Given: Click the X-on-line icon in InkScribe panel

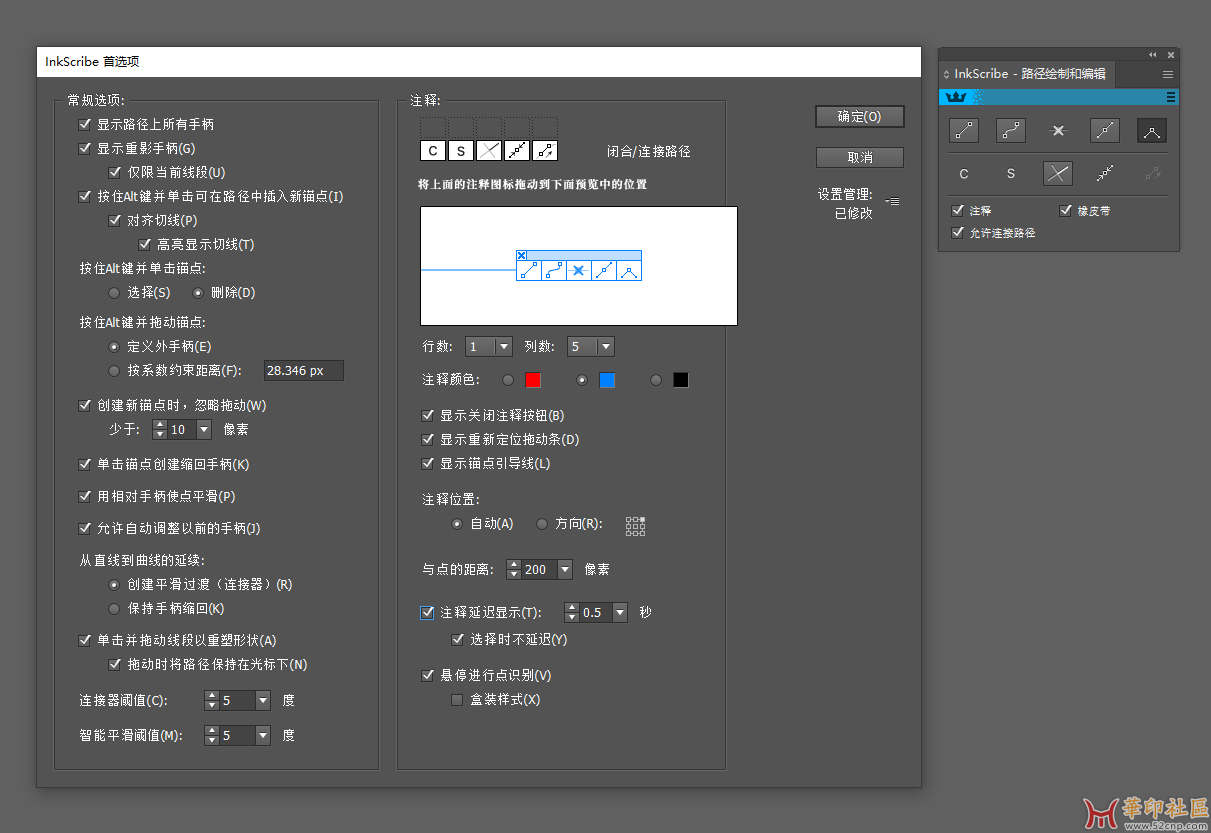Looking at the screenshot, I should click(1058, 130).
